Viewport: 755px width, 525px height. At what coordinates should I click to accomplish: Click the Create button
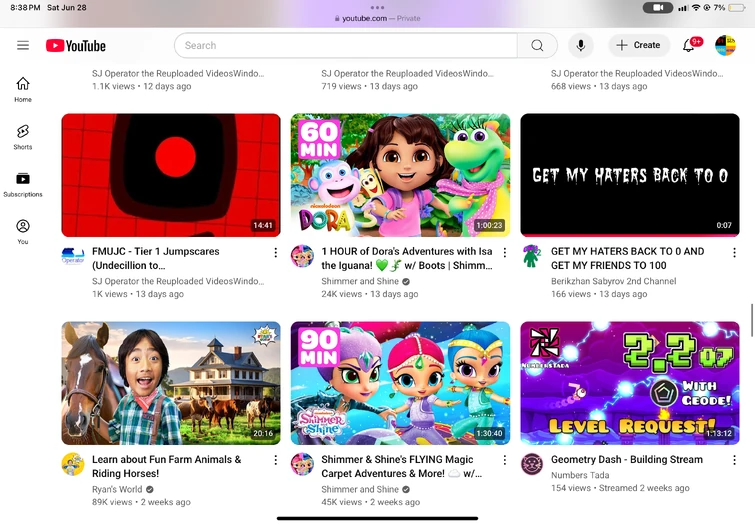pos(638,45)
